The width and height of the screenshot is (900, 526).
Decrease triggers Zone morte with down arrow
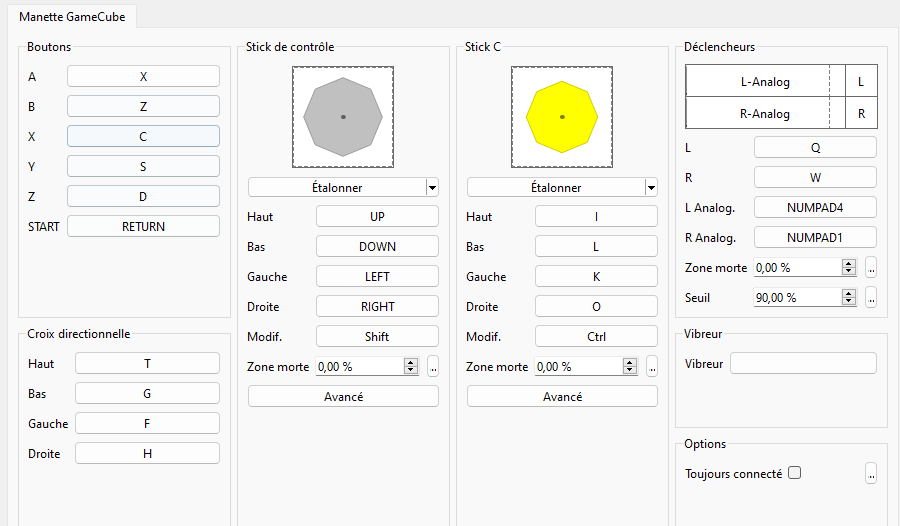tap(849, 271)
